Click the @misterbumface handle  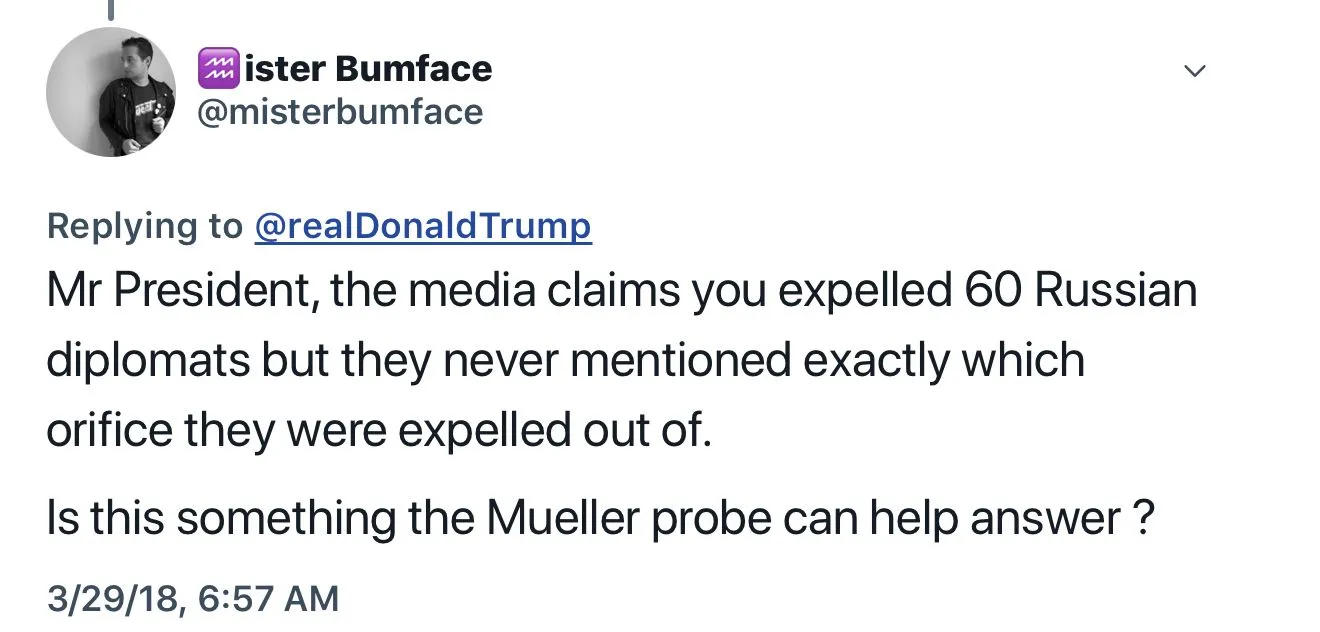pyautogui.click(x=342, y=112)
